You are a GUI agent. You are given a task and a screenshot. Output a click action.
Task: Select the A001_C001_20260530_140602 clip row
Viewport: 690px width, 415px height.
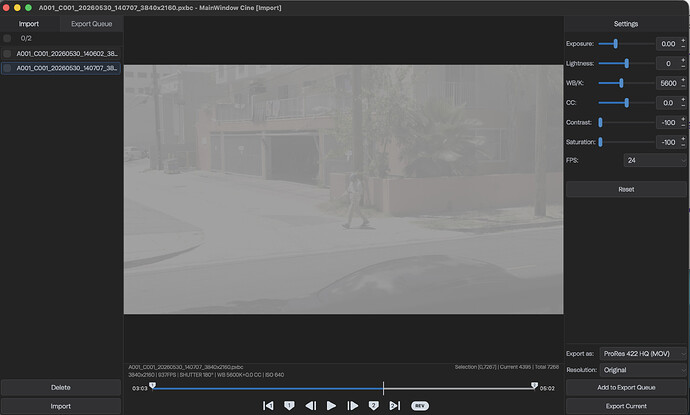61,54
